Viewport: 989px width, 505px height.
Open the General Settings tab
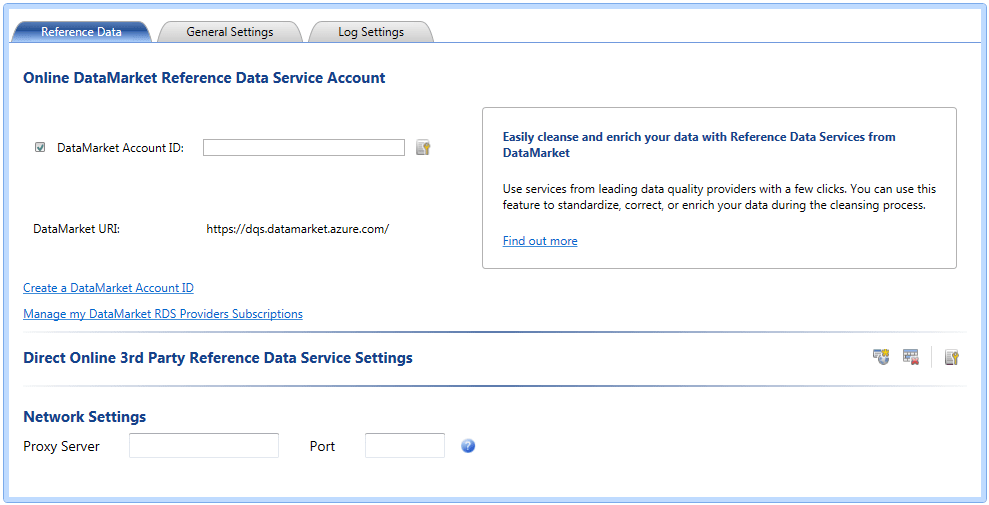coord(230,32)
